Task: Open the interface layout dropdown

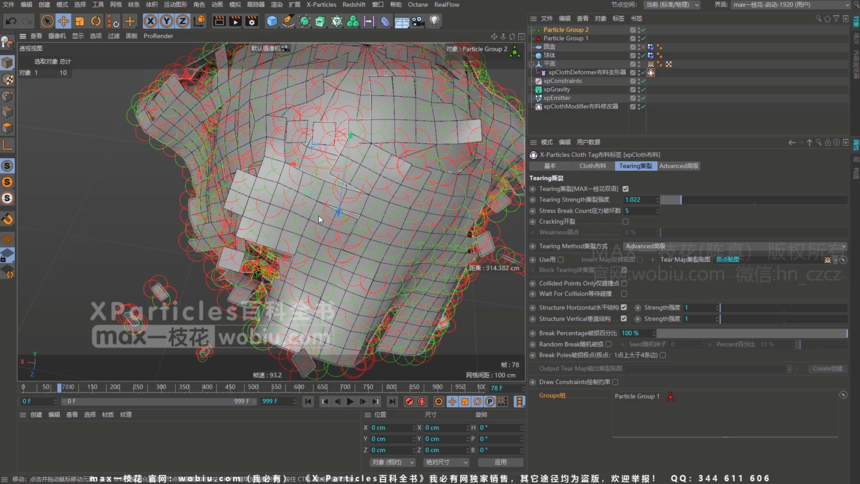Action: (x=790, y=4)
